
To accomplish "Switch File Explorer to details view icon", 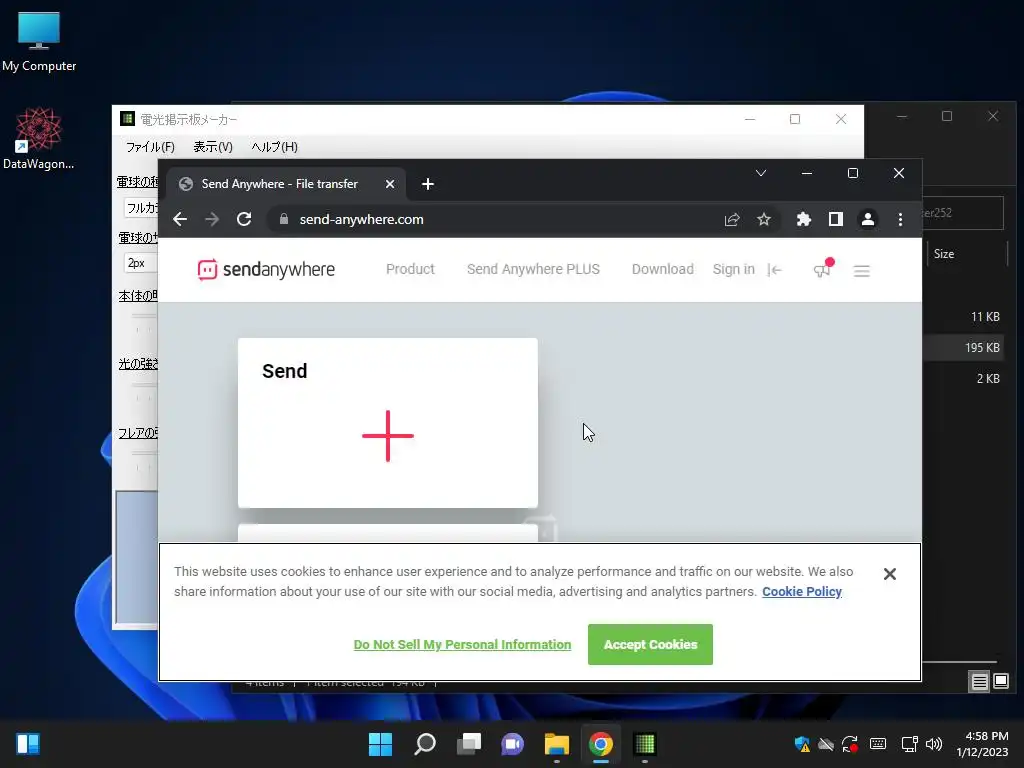I will [980, 682].
